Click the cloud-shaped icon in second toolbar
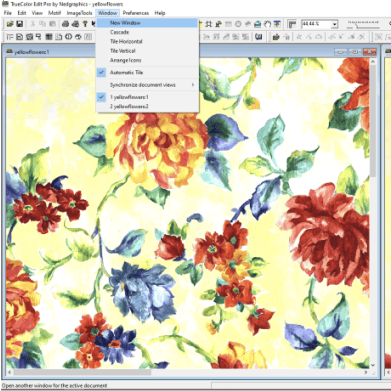The width and height of the screenshot is (391, 391). (x=319, y=37)
